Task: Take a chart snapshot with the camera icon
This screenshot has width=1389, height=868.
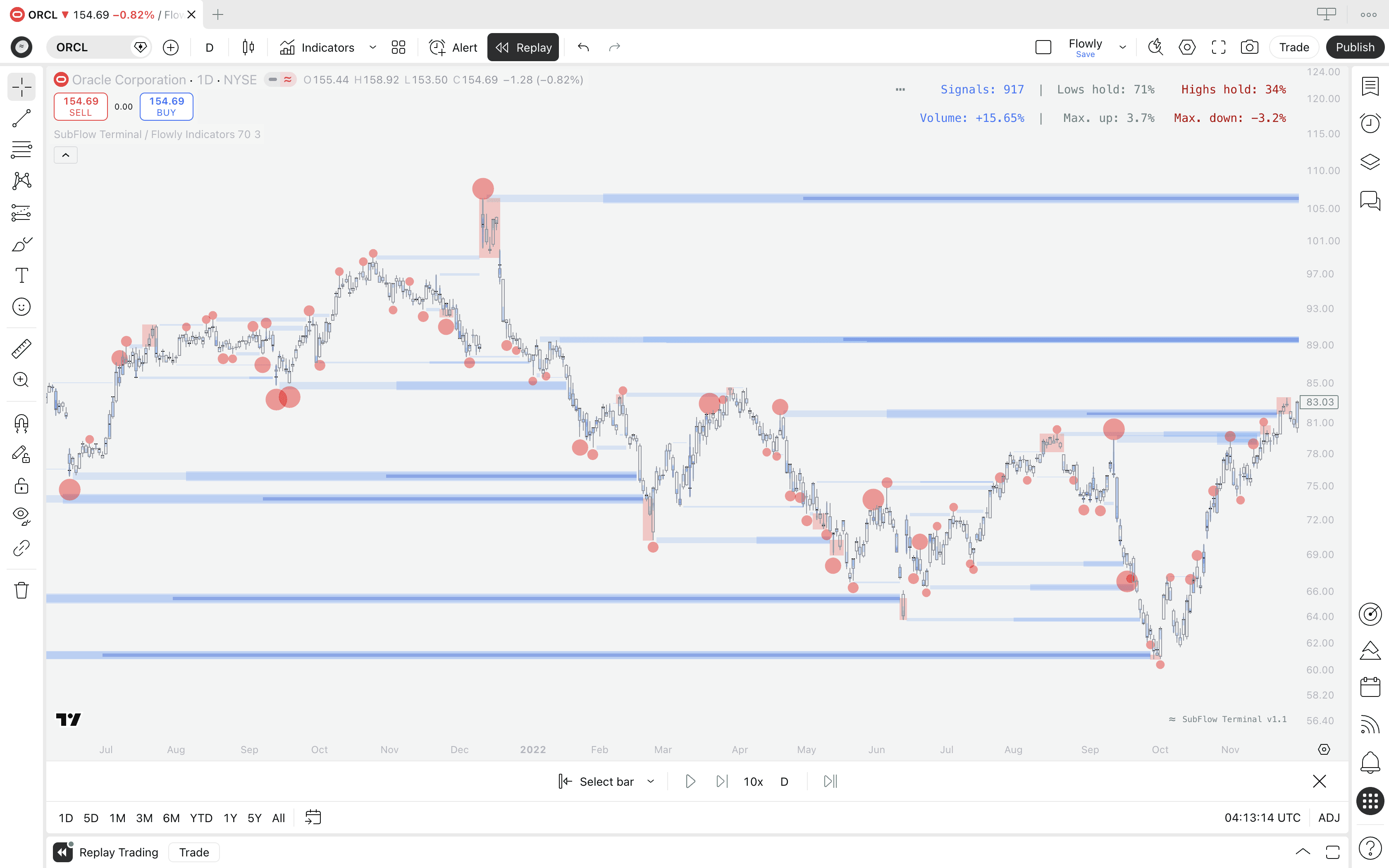Action: pyautogui.click(x=1249, y=47)
